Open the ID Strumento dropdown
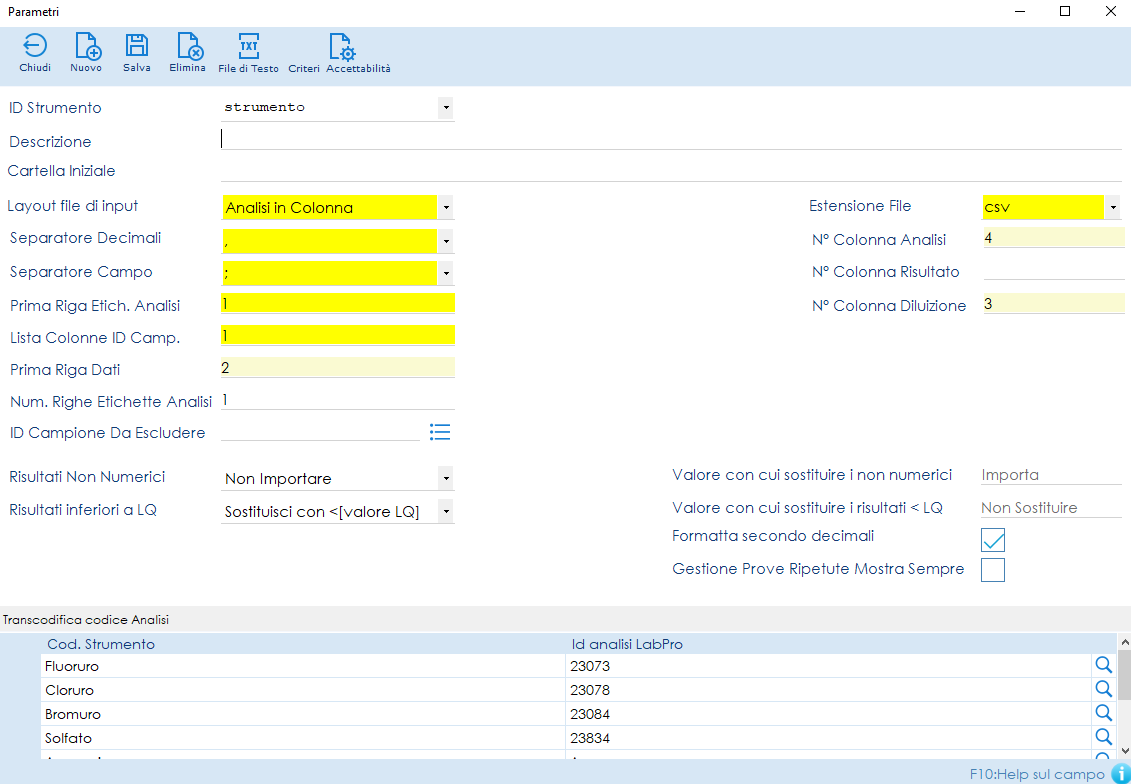Image resolution: width=1131 pixels, height=784 pixels. tap(446, 107)
